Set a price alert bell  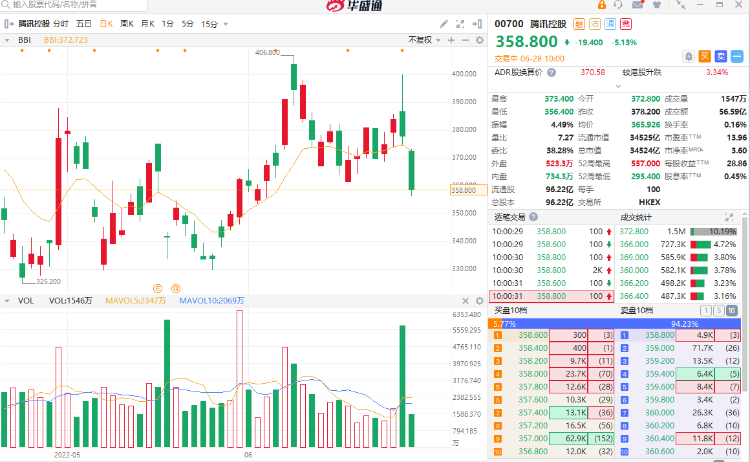click(x=688, y=57)
